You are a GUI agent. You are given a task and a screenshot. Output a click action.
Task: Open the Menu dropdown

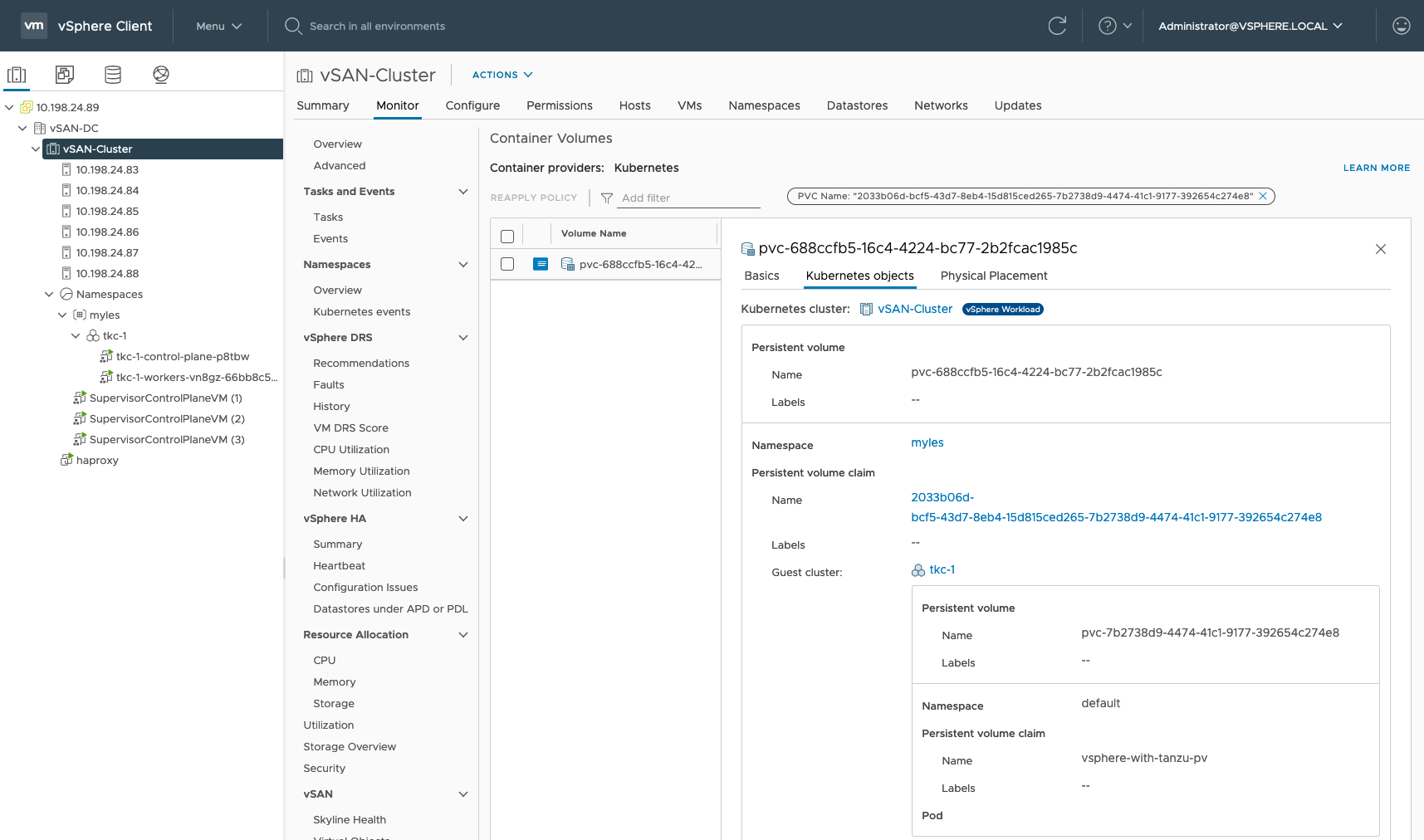tap(218, 26)
